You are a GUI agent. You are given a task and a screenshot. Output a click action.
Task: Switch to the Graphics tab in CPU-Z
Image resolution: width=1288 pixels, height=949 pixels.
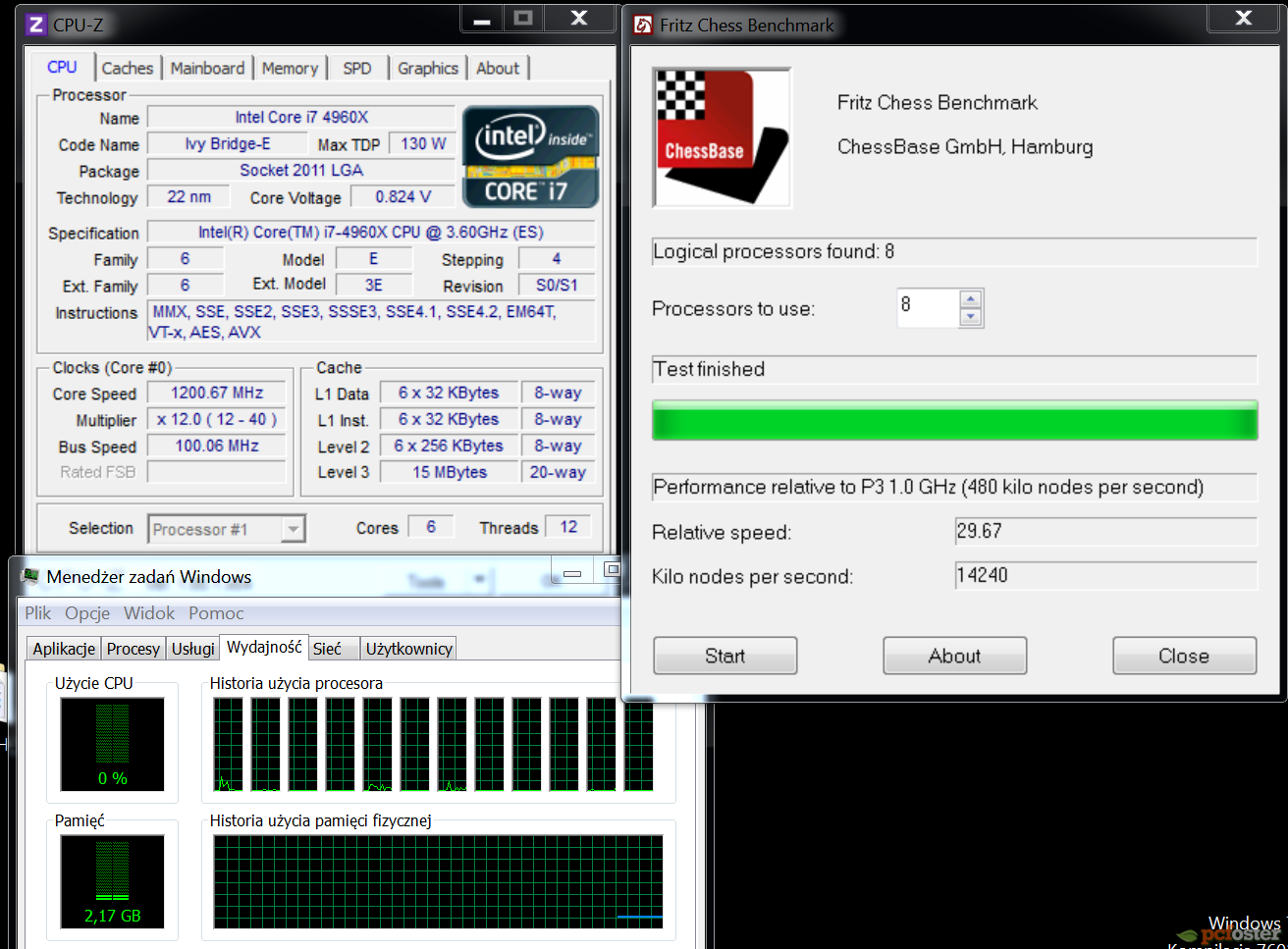tap(428, 68)
